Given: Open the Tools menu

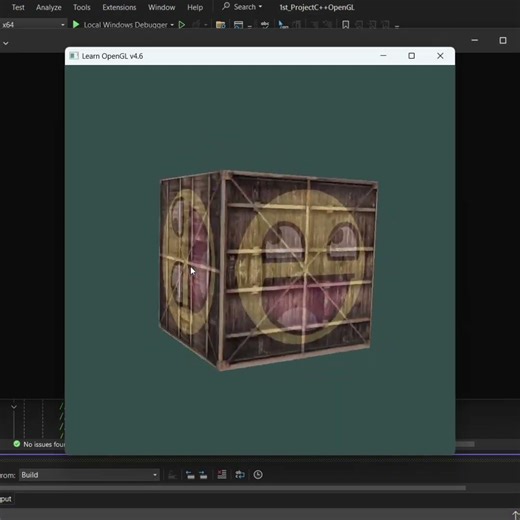Looking at the screenshot, I should click(x=82, y=7).
